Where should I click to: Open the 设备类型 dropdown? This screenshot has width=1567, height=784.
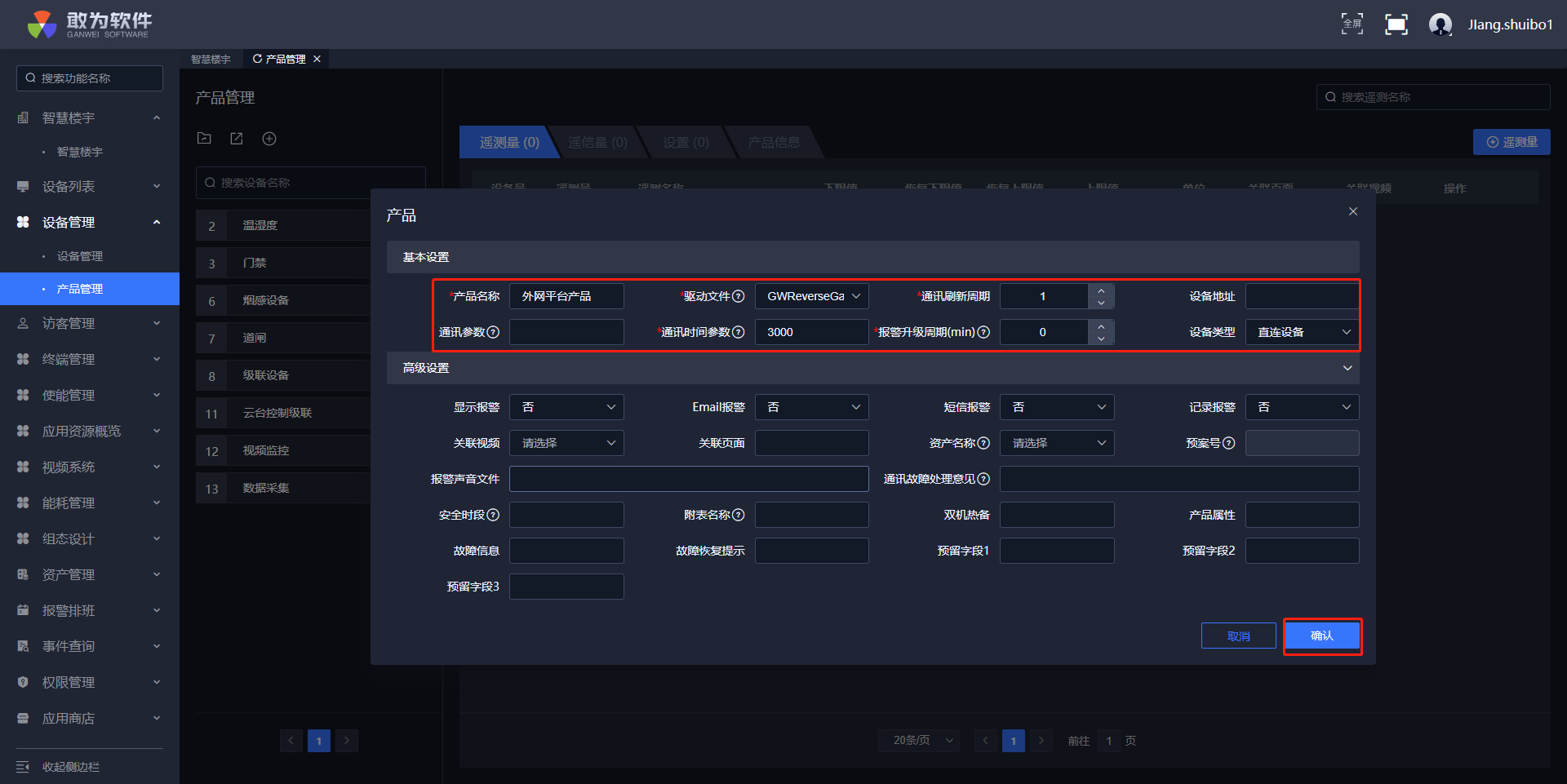click(1302, 332)
